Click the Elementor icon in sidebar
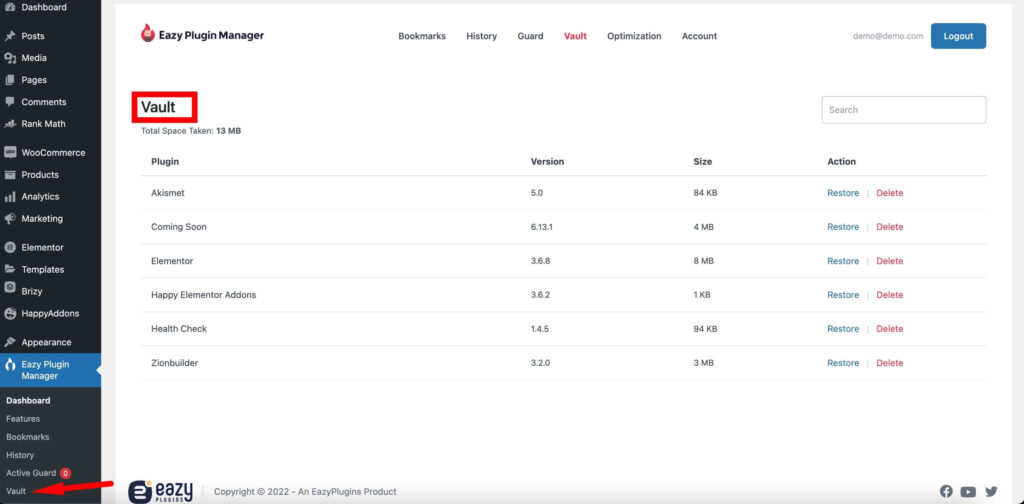The height and width of the screenshot is (504, 1024). click(x=10, y=247)
